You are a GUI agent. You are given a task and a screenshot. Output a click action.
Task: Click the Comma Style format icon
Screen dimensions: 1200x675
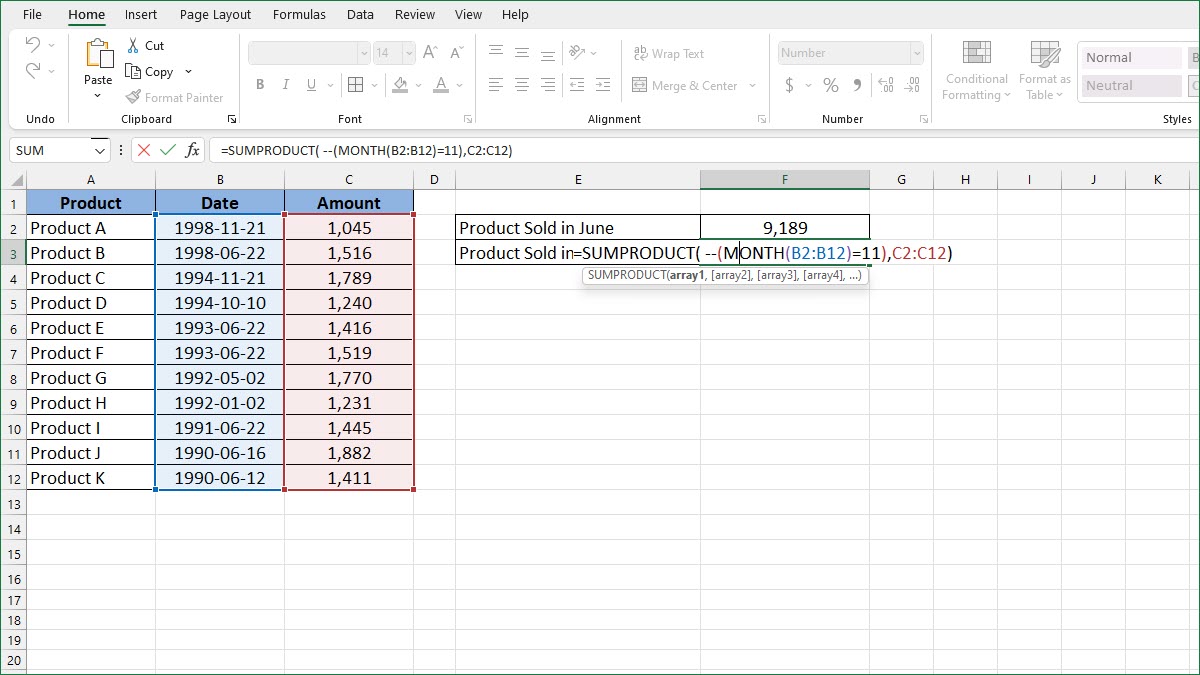[857, 85]
